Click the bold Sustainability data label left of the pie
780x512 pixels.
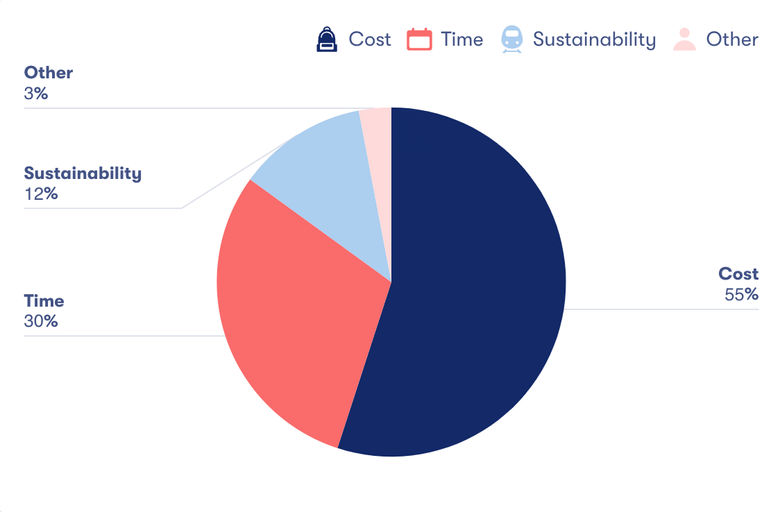(x=83, y=173)
